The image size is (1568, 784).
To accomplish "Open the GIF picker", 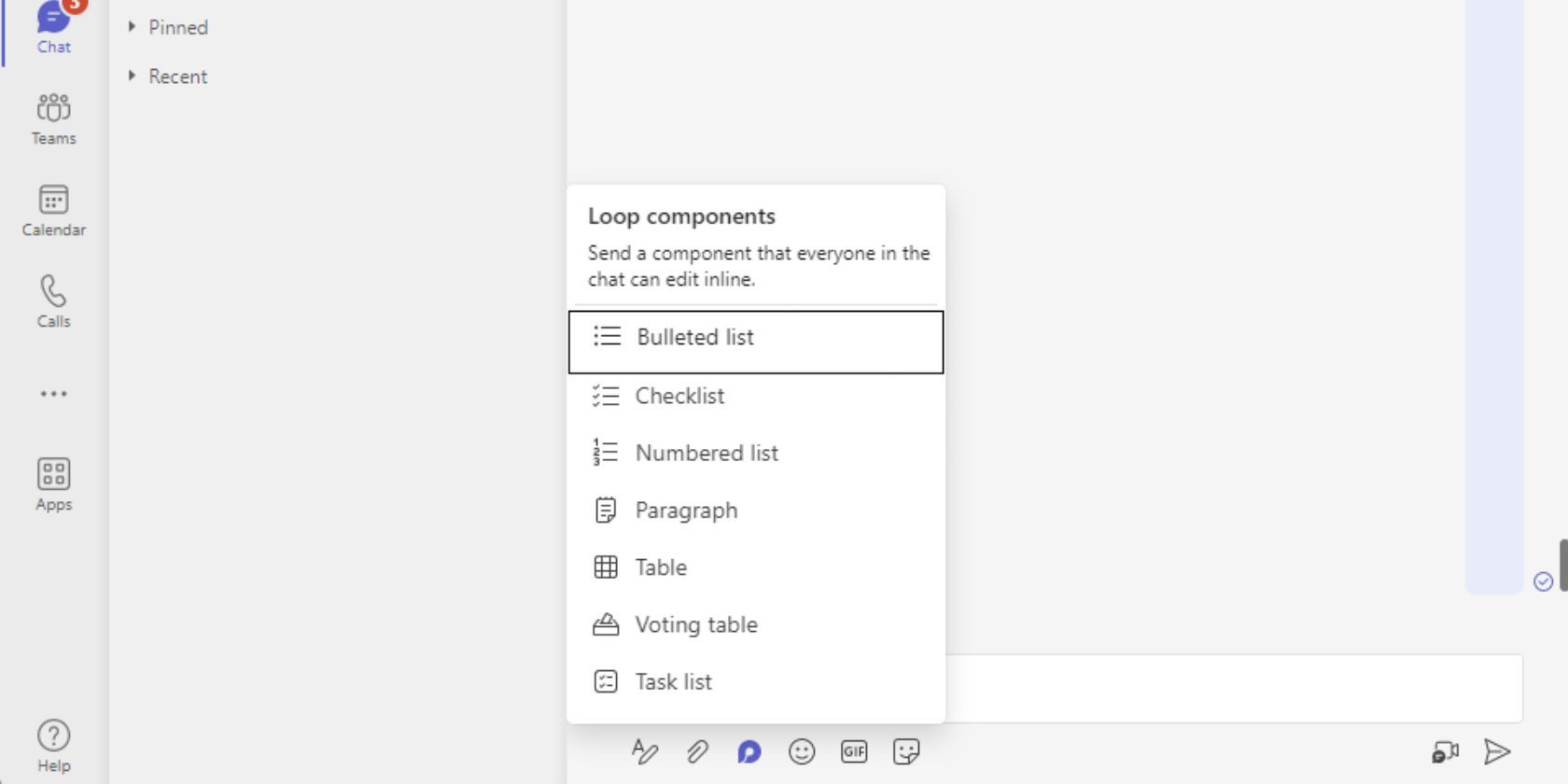I will 853,751.
